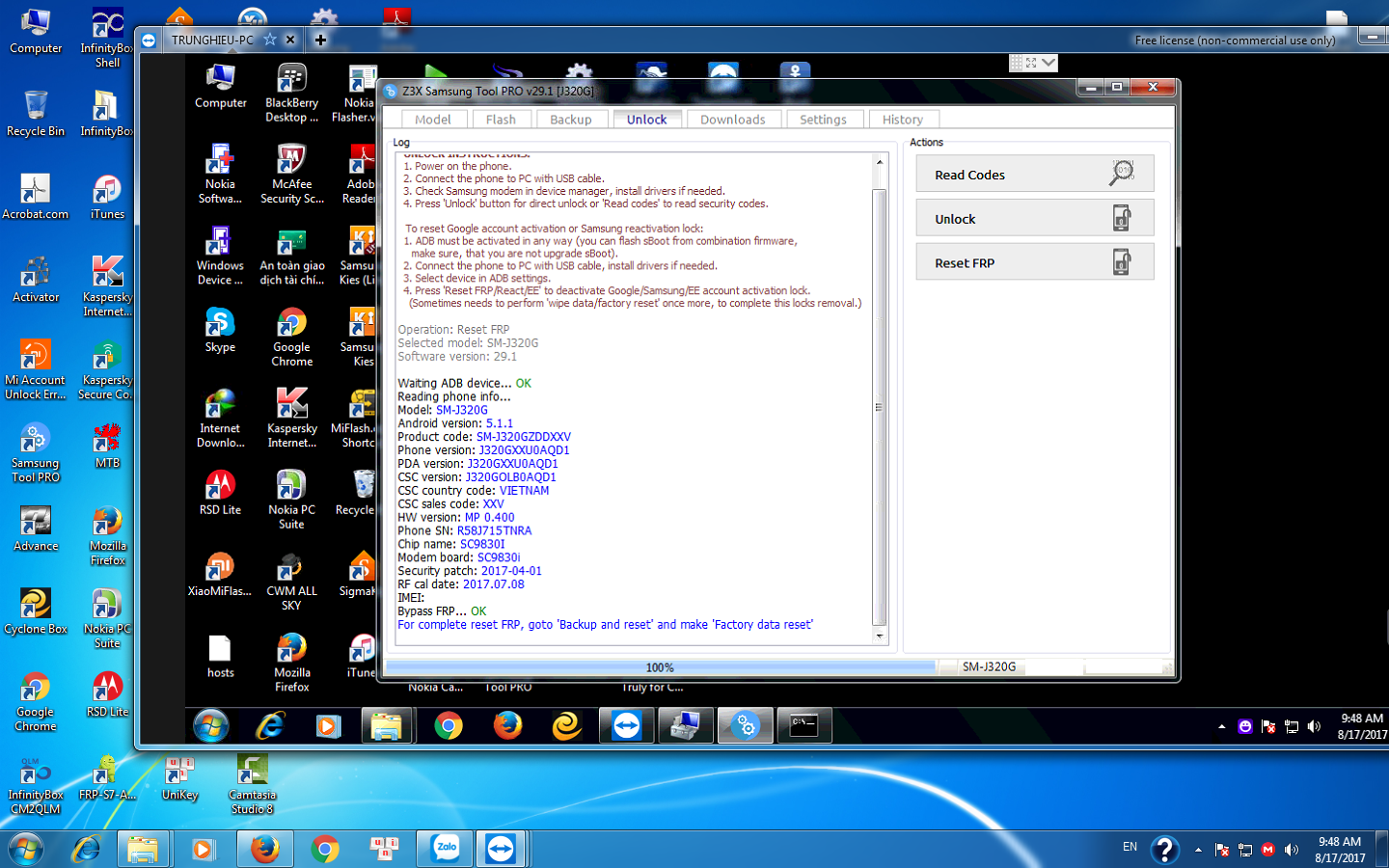The height and width of the screenshot is (868, 1389).
Task: Open Zalo from local taskbar
Action: pos(446,849)
